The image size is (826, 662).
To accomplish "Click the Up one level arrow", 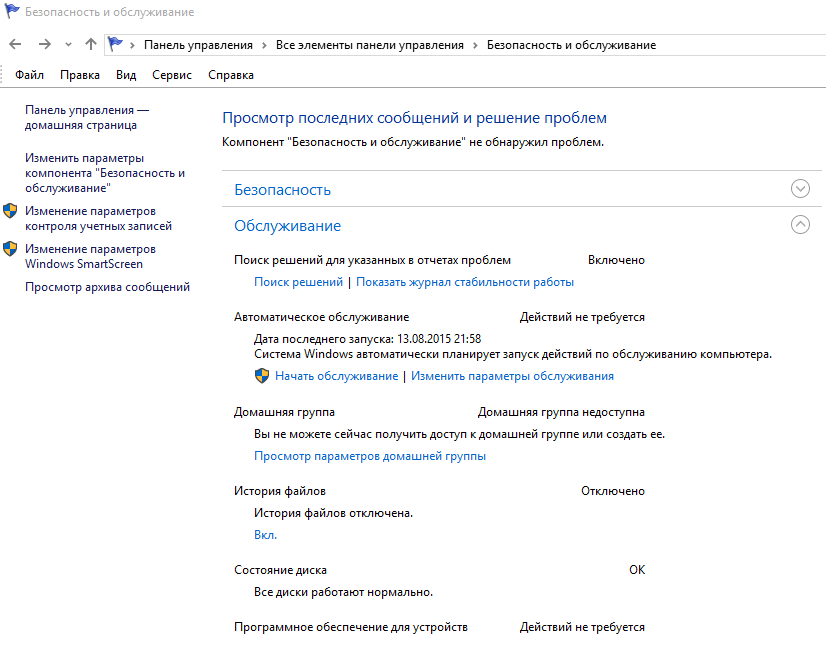I will pyautogui.click(x=91, y=45).
